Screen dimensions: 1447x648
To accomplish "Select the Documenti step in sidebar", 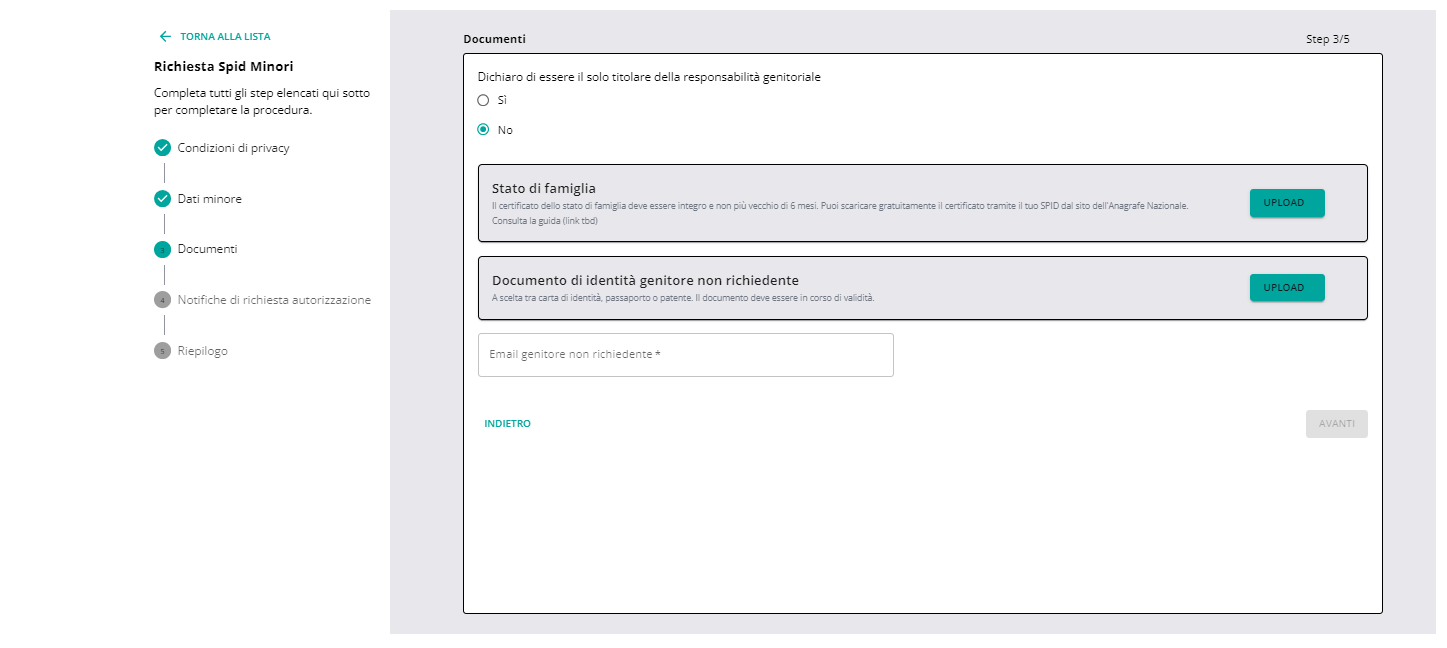I will tap(208, 249).
